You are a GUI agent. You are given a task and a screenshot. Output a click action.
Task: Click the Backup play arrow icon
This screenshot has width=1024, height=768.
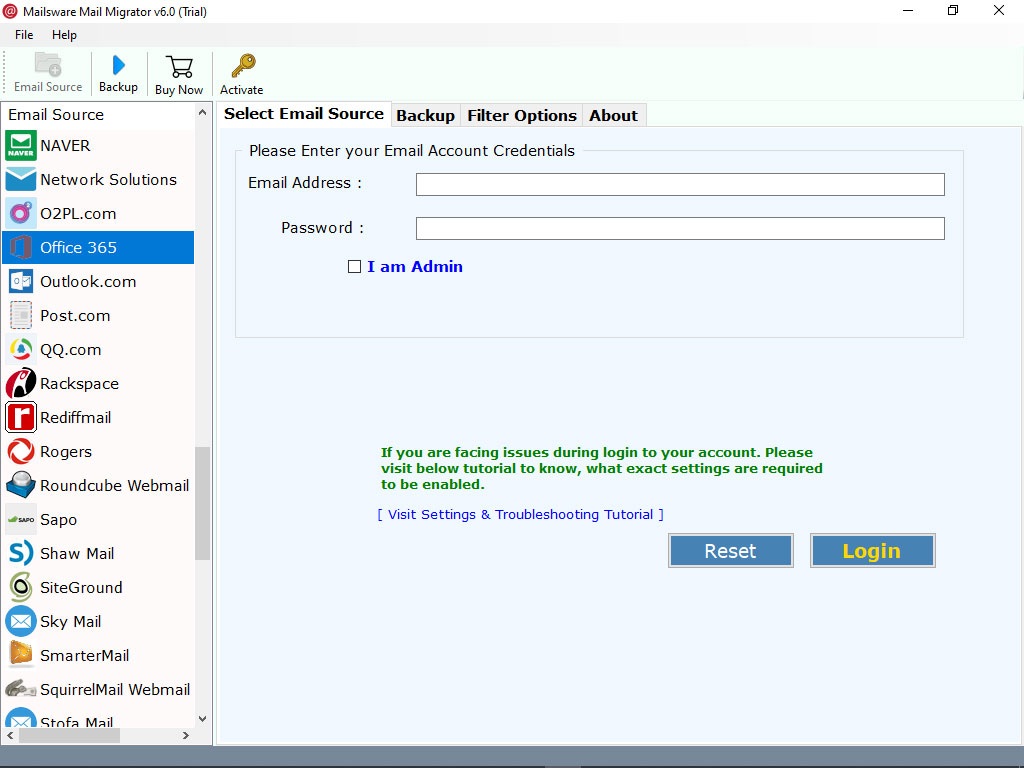[x=118, y=65]
